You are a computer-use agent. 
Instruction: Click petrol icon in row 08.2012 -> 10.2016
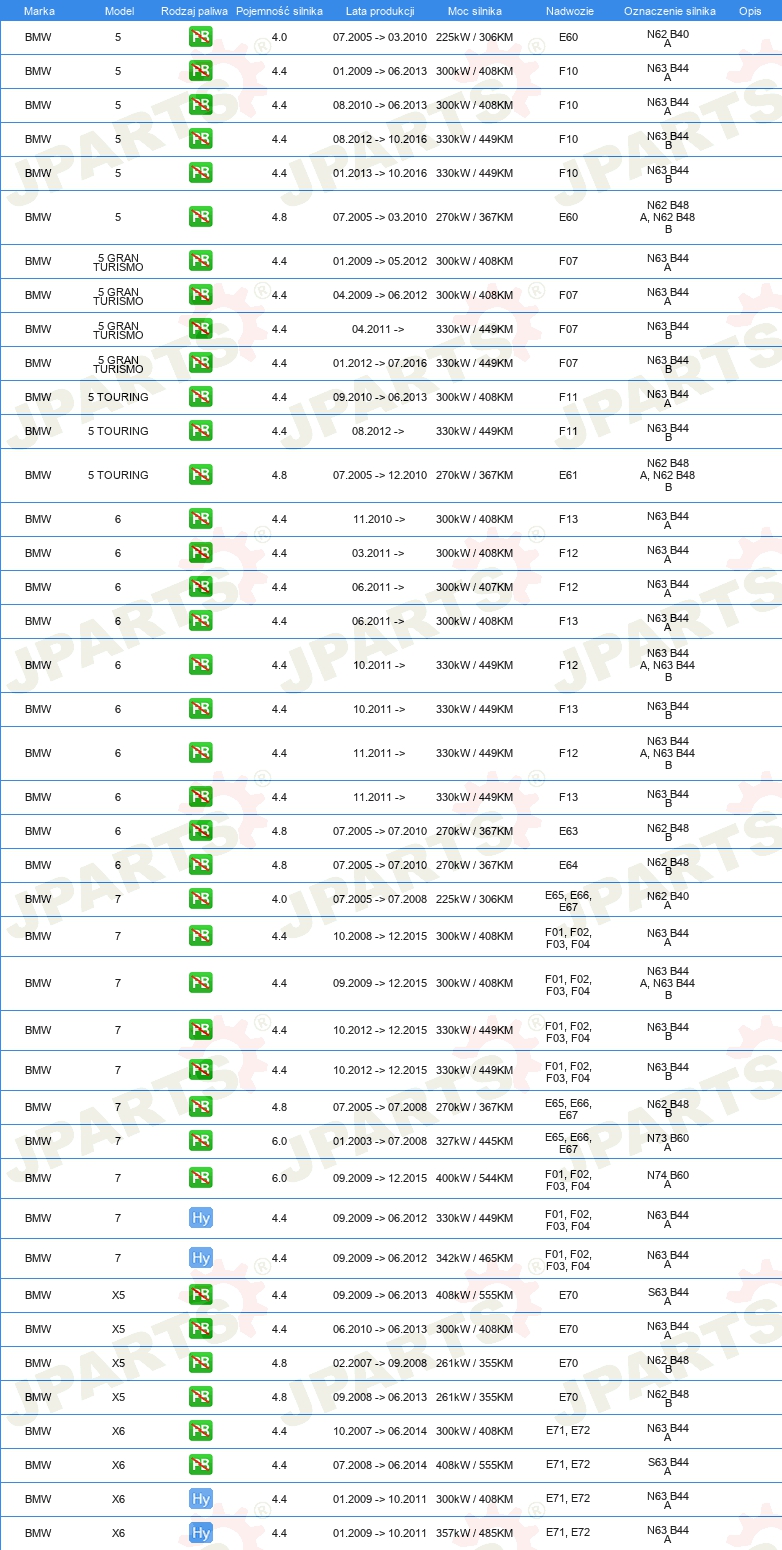click(x=200, y=139)
